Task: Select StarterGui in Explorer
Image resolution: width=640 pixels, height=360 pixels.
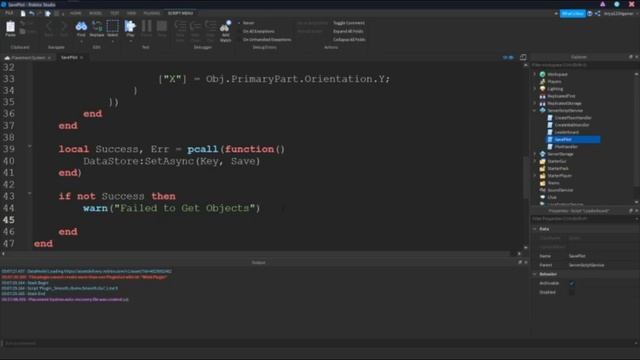Action: pos(557,161)
